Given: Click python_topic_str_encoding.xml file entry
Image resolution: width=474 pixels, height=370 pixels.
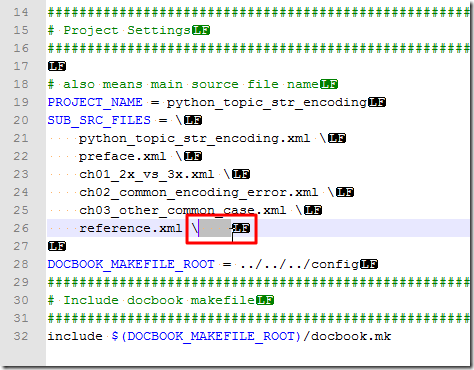Looking at the screenshot, I should [194, 139].
